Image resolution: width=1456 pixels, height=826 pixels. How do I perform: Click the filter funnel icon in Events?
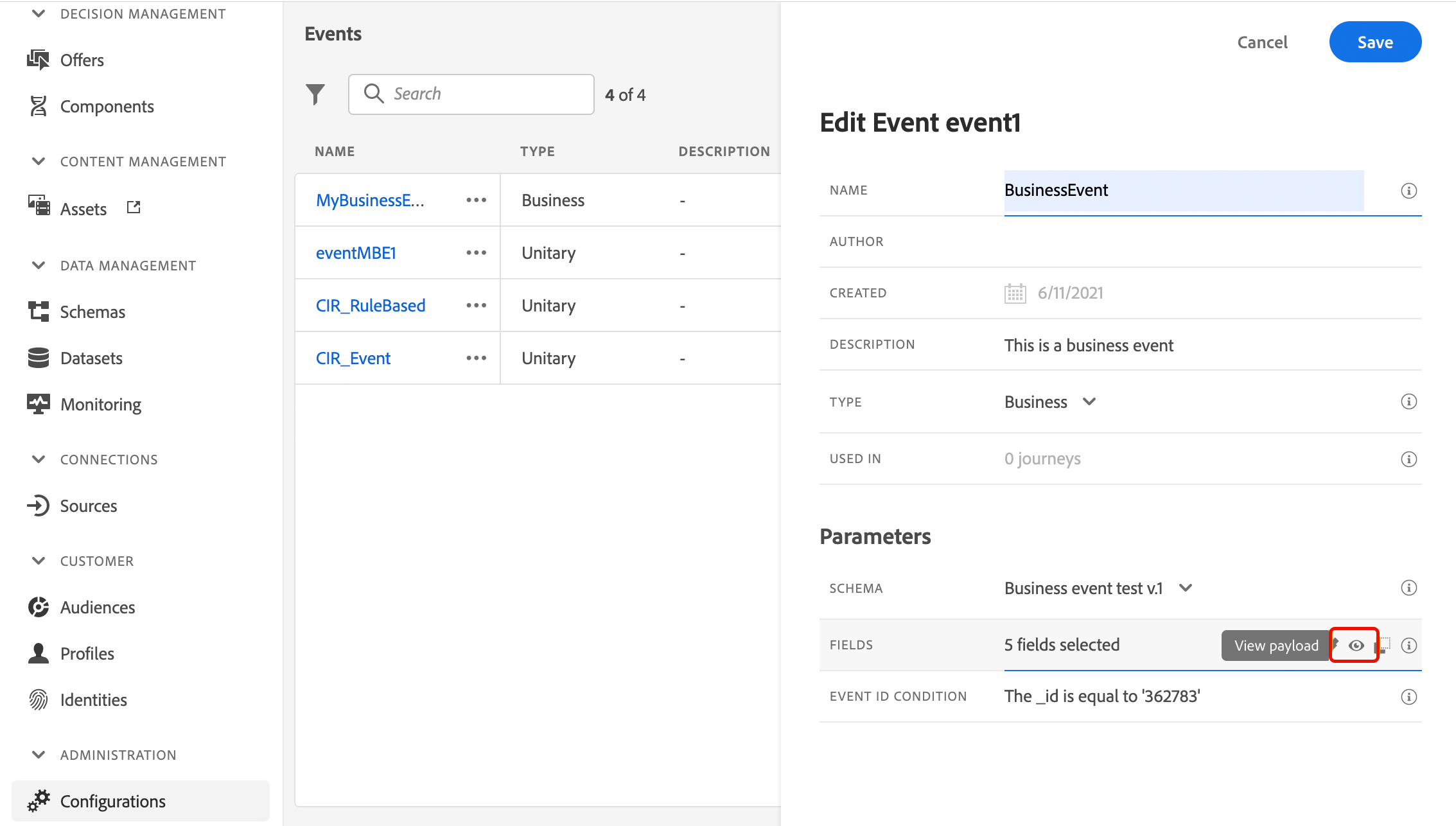315,94
